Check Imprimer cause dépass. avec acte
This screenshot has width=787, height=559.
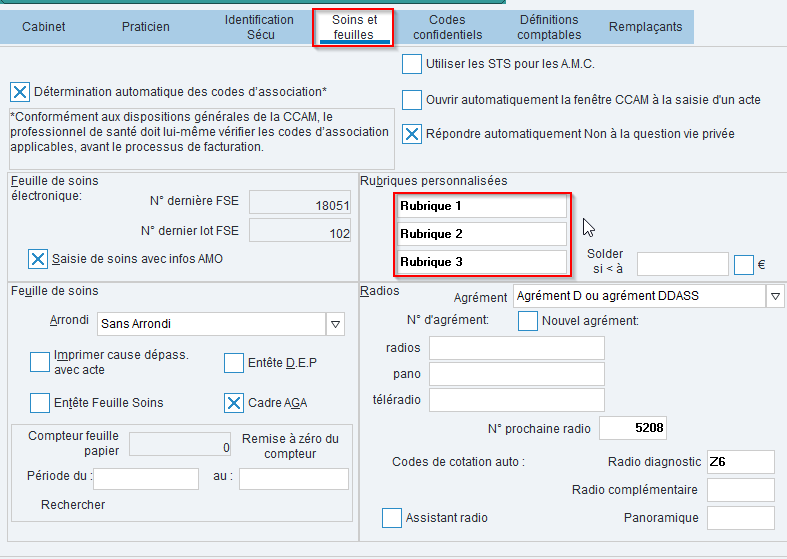pyautogui.click(x=40, y=362)
